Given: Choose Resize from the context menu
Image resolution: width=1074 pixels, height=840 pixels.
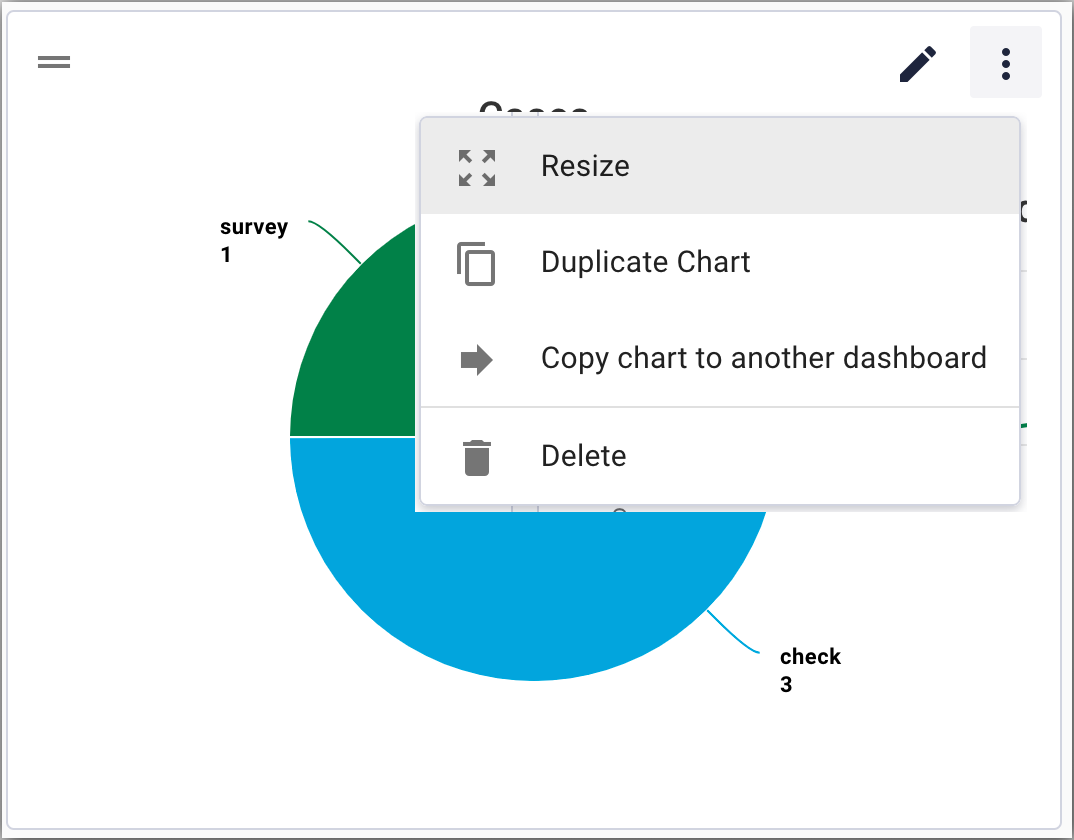Looking at the screenshot, I should pos(585,166).
